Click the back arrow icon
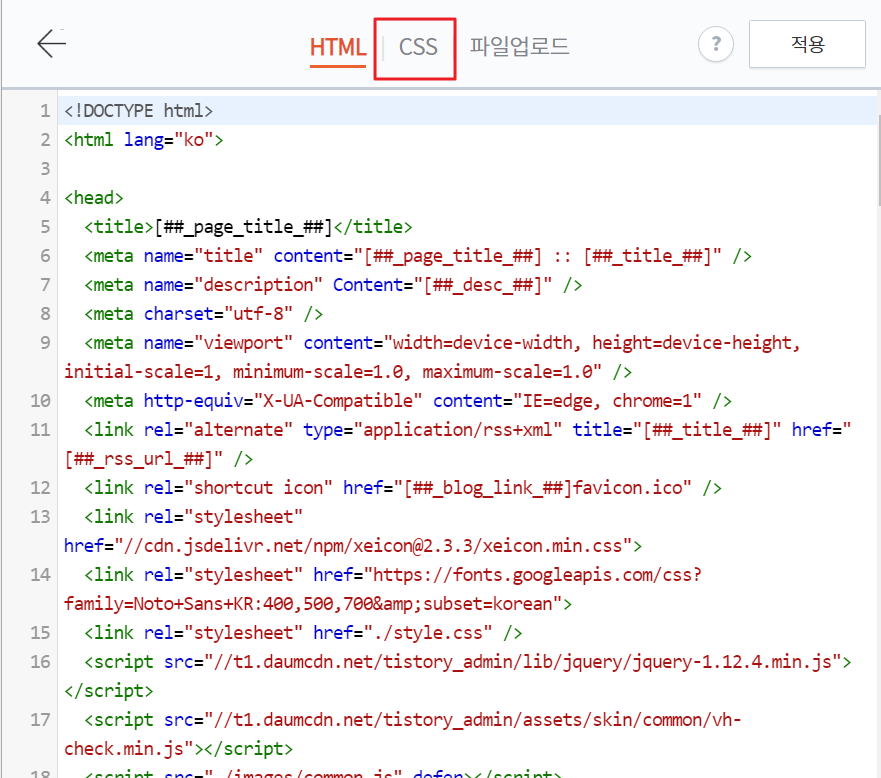Viewport: 881px width, 778px height. (52, 43)
